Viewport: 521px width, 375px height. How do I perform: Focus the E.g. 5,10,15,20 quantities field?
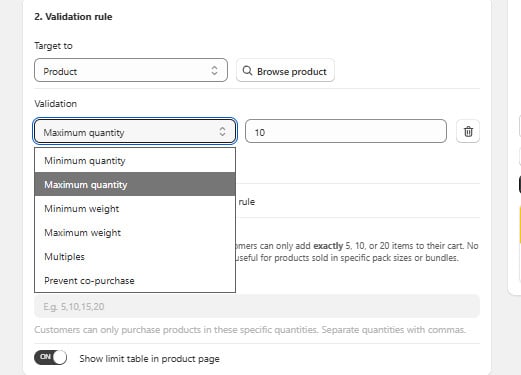[257, 306]
